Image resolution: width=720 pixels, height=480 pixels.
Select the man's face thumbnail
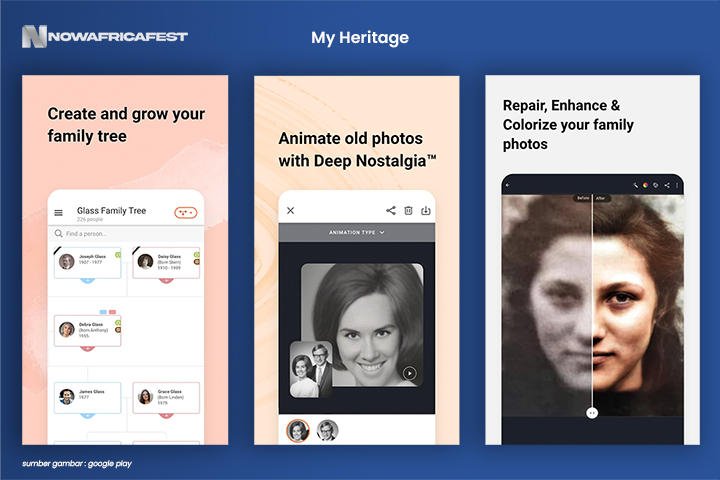click(327, 431)
